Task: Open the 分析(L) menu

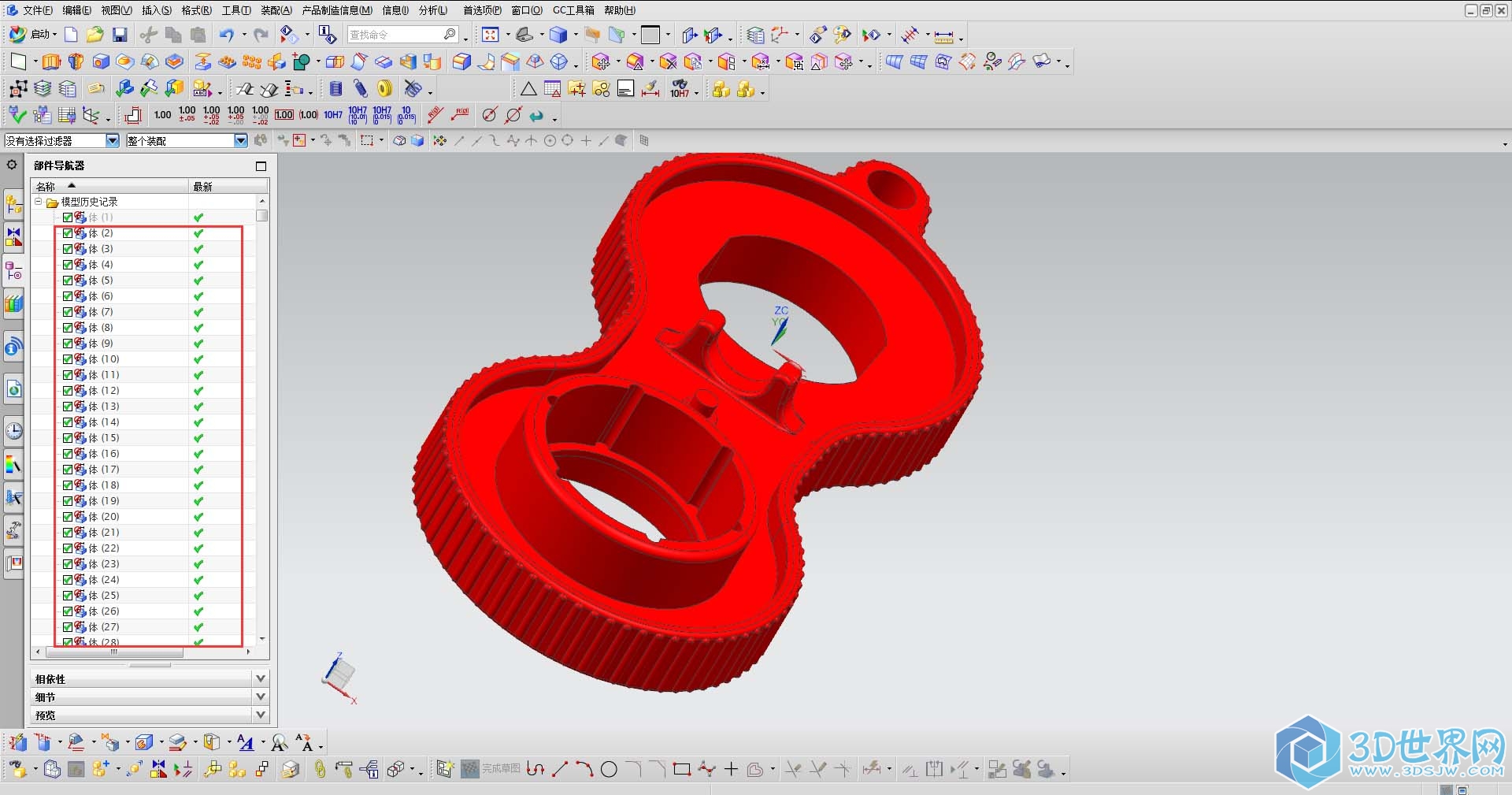Action: point(433,10)
